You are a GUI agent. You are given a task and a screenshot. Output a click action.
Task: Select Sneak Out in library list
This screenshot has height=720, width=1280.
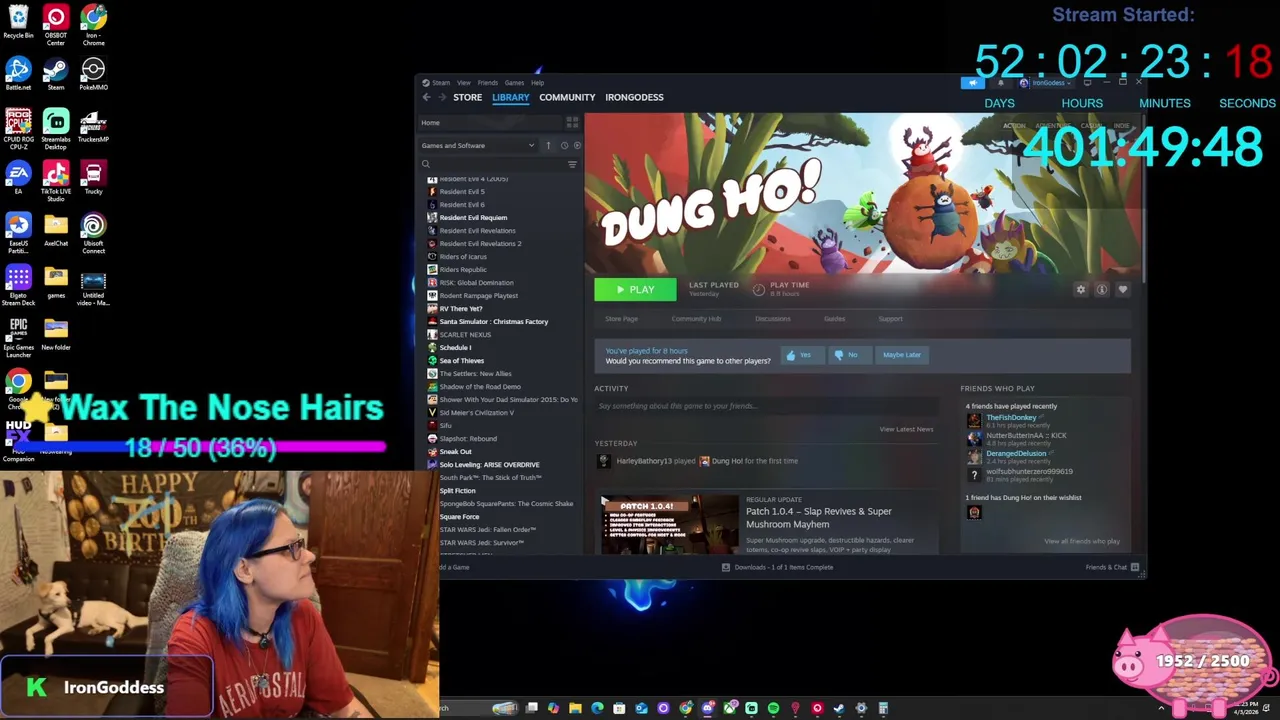coord(455,452)
